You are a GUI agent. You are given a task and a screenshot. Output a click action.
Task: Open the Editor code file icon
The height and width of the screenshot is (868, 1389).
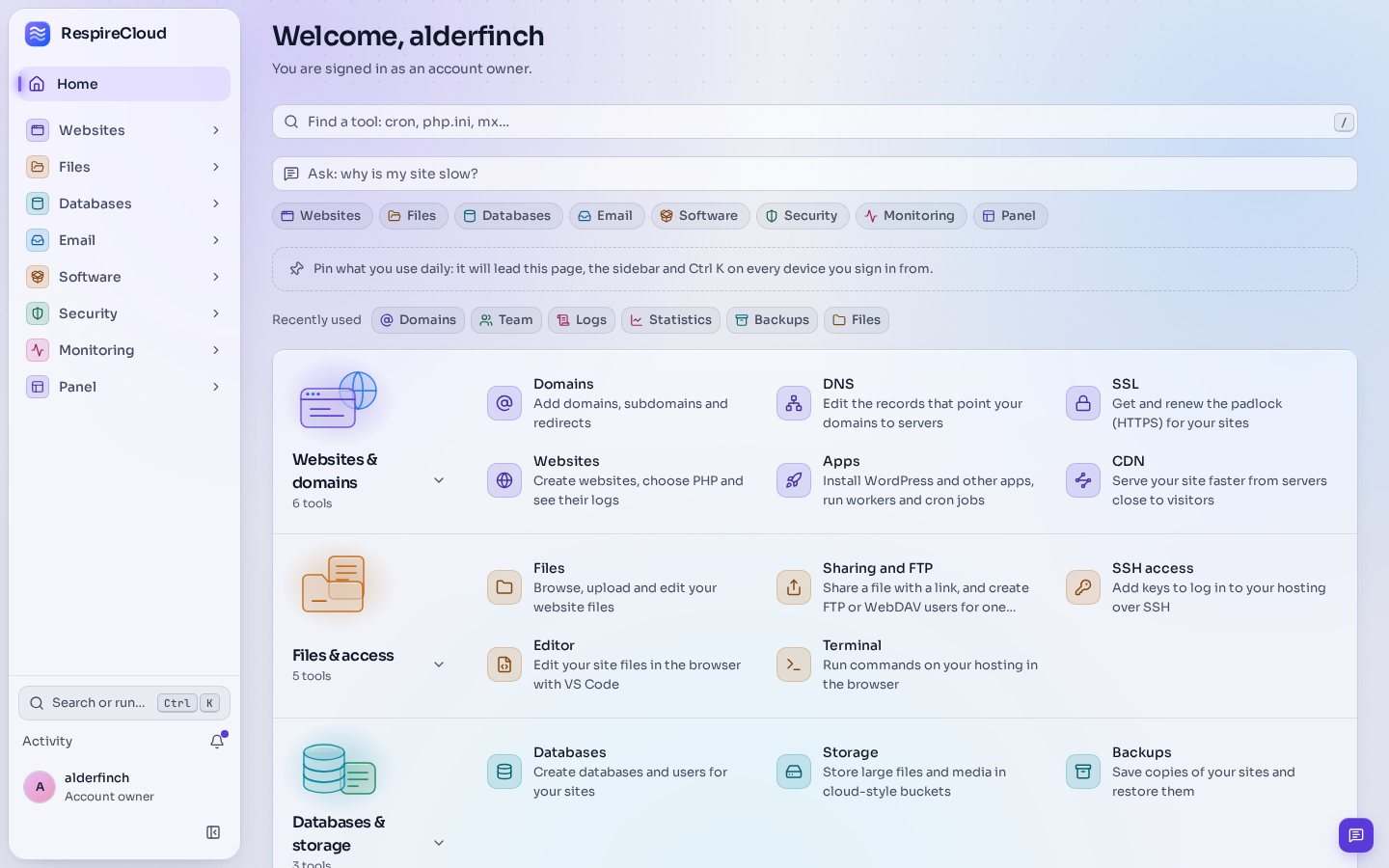pyautogui.click(x=504, y=665)
